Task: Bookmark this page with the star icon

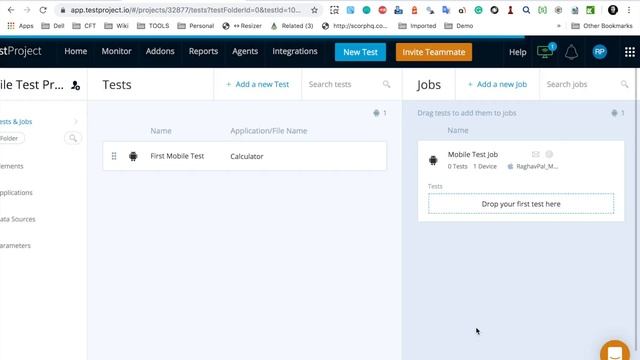Action: point(314,10)
